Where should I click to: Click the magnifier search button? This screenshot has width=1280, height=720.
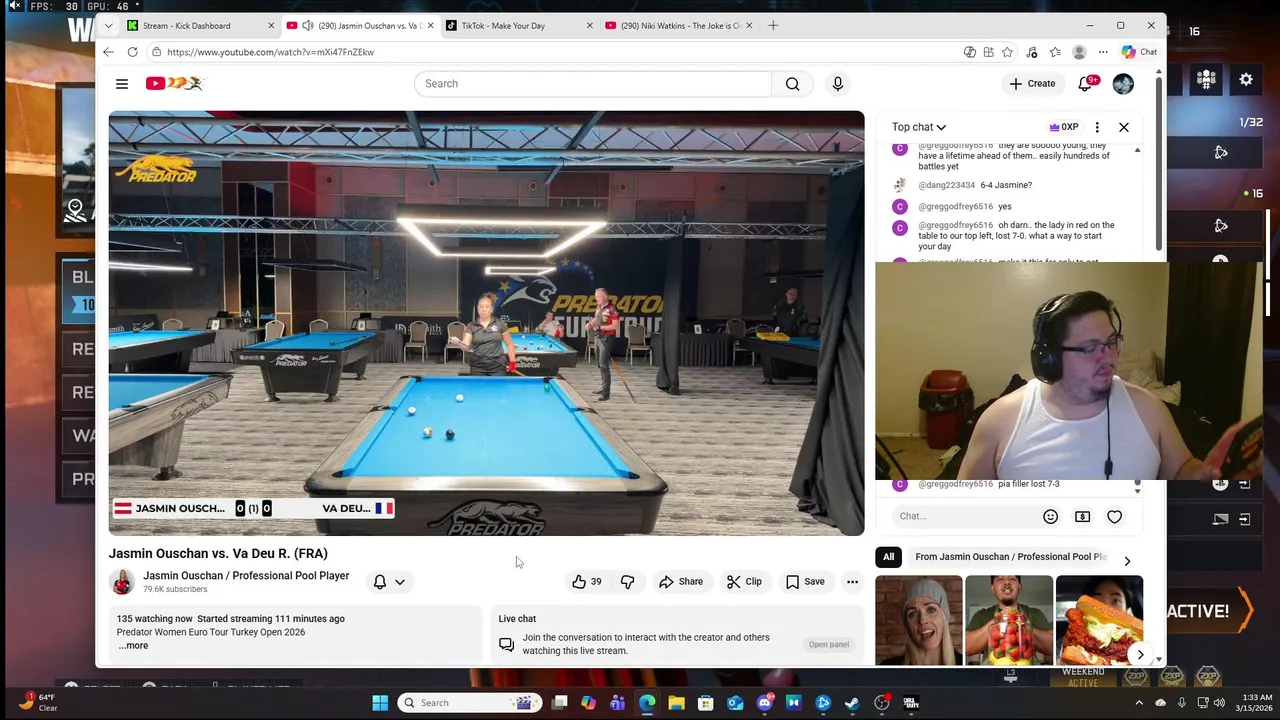[792, 84]
